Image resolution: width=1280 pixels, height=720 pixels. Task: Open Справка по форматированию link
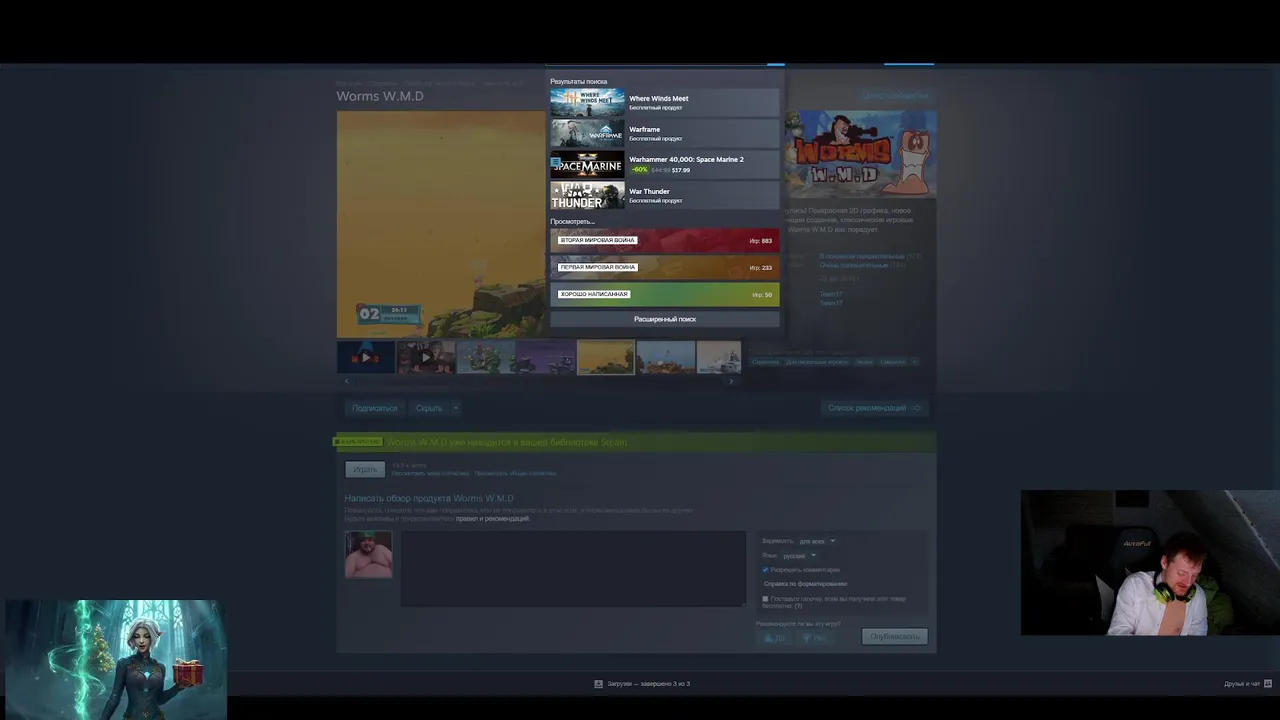pos(805,584)
